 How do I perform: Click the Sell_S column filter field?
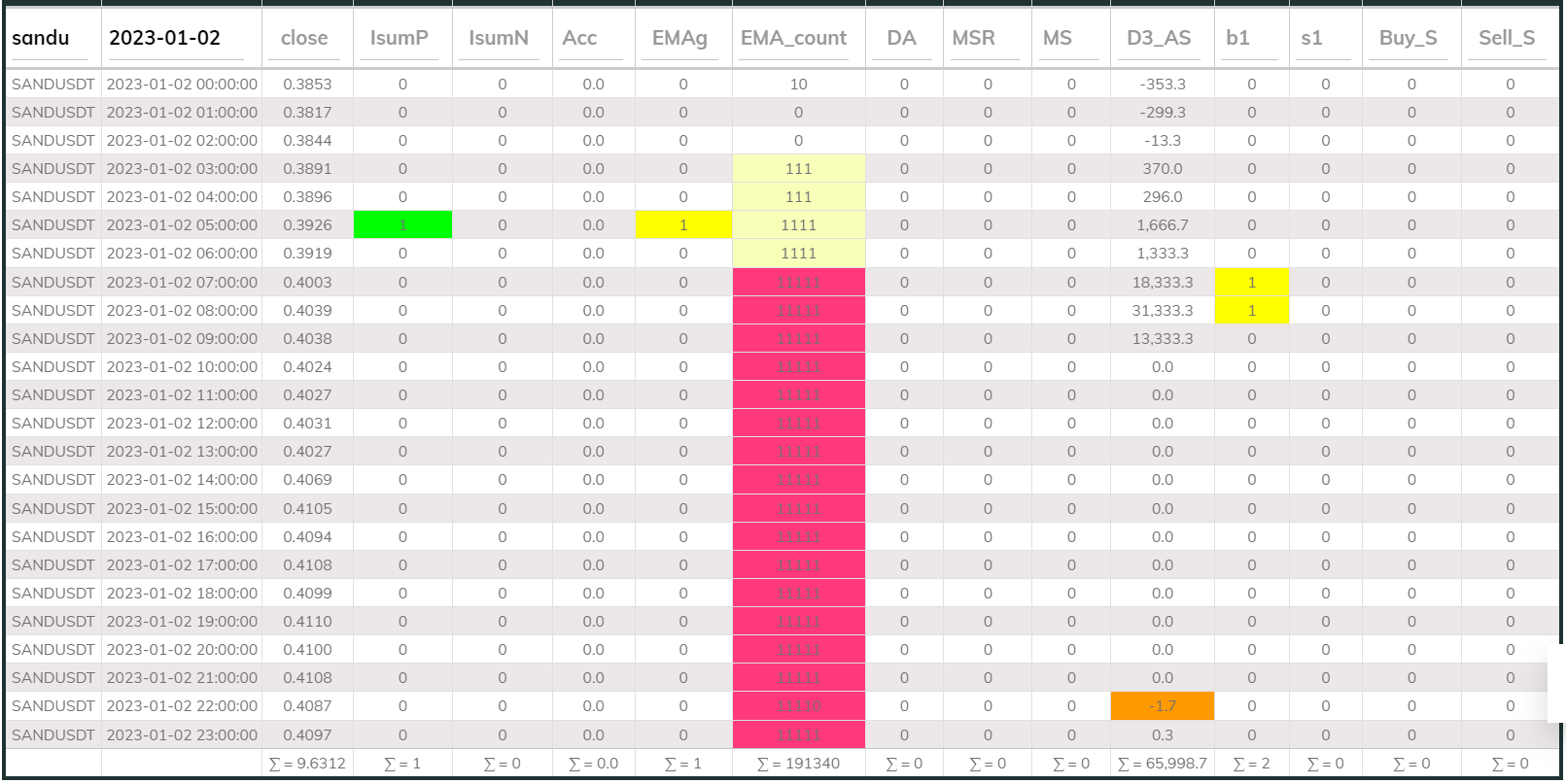tap(1507, 39)
